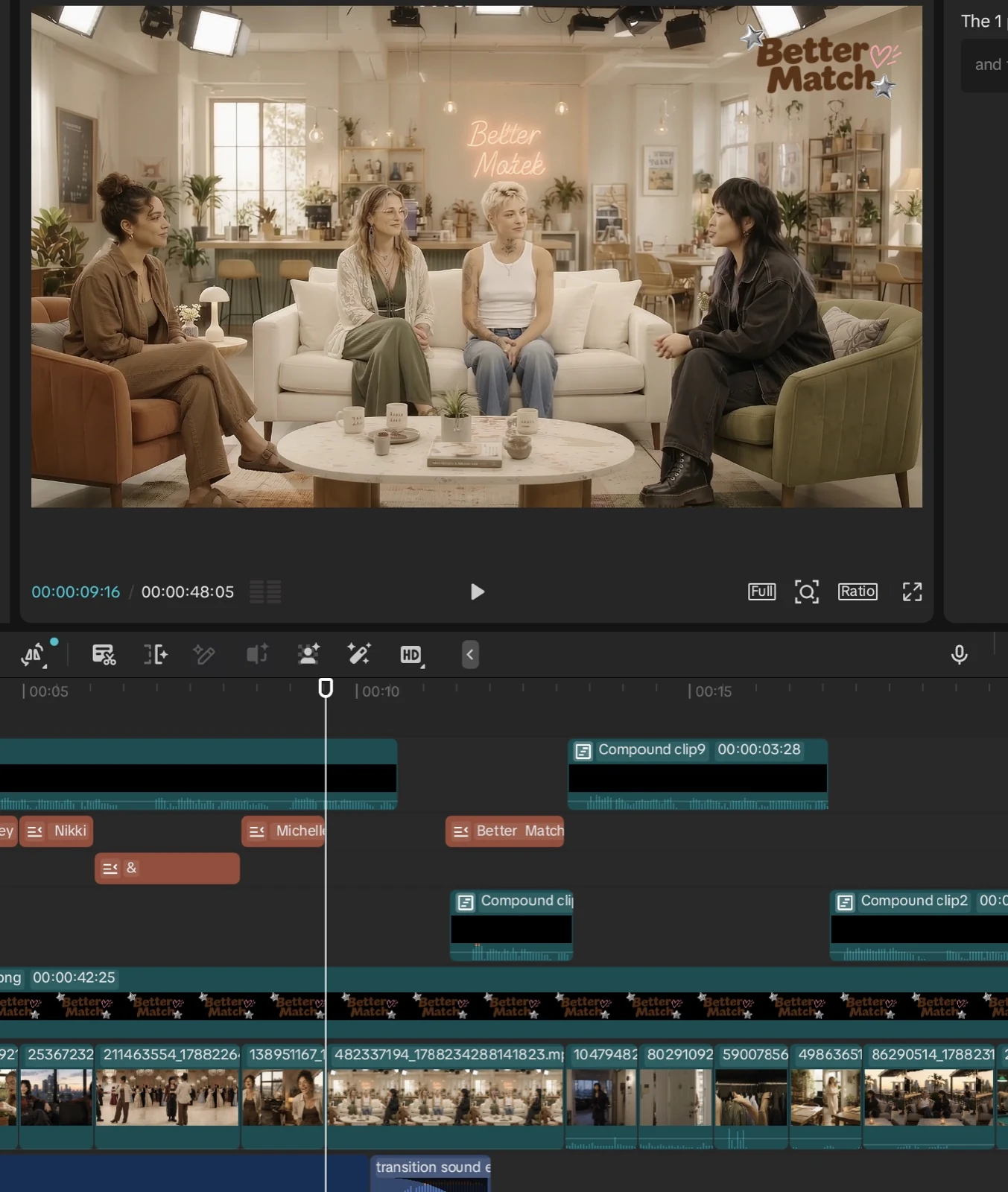Select the video clip starting 59007856
Image resolution: width=1008 pixels, height=1192 pixels.
pos(752,1096)
